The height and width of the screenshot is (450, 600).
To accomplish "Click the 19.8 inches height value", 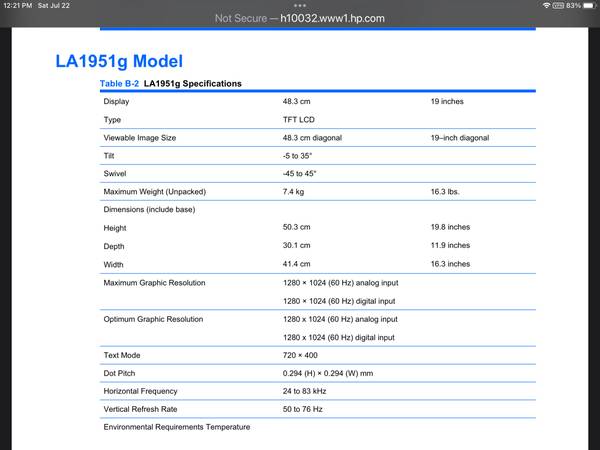I will tap(450, 227).
